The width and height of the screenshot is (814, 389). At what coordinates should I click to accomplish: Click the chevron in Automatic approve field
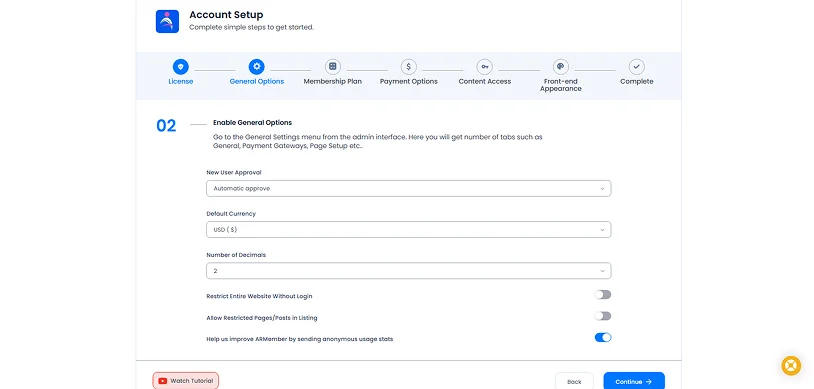tap(602, 189)
